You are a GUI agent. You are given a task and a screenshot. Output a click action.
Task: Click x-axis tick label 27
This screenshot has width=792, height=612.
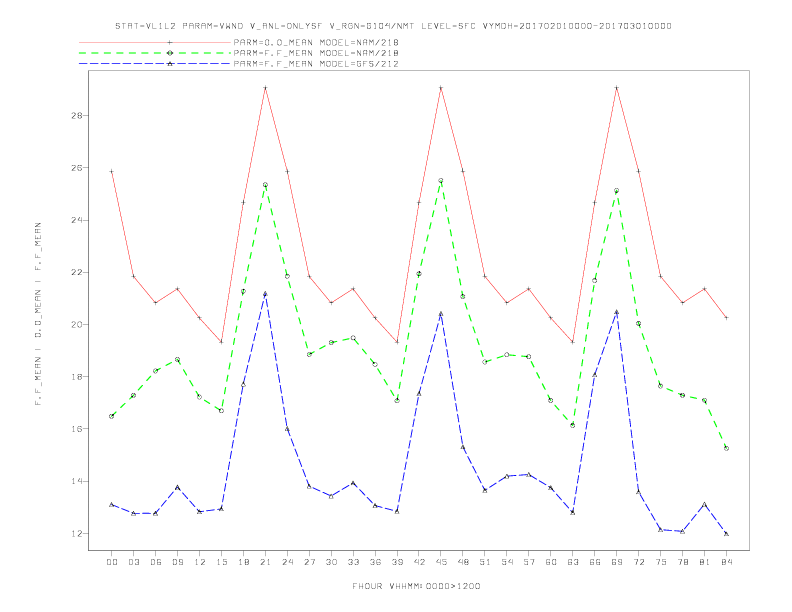pyautogui.click(x=309, y=562)
